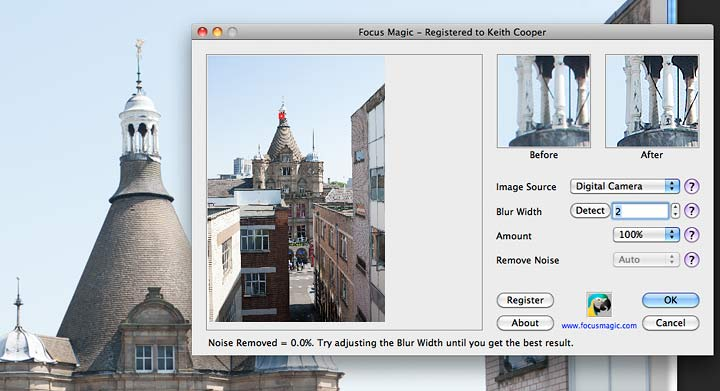Click the Detect blur width button
This screenshot has height=391, width=720.
point(590,211)
